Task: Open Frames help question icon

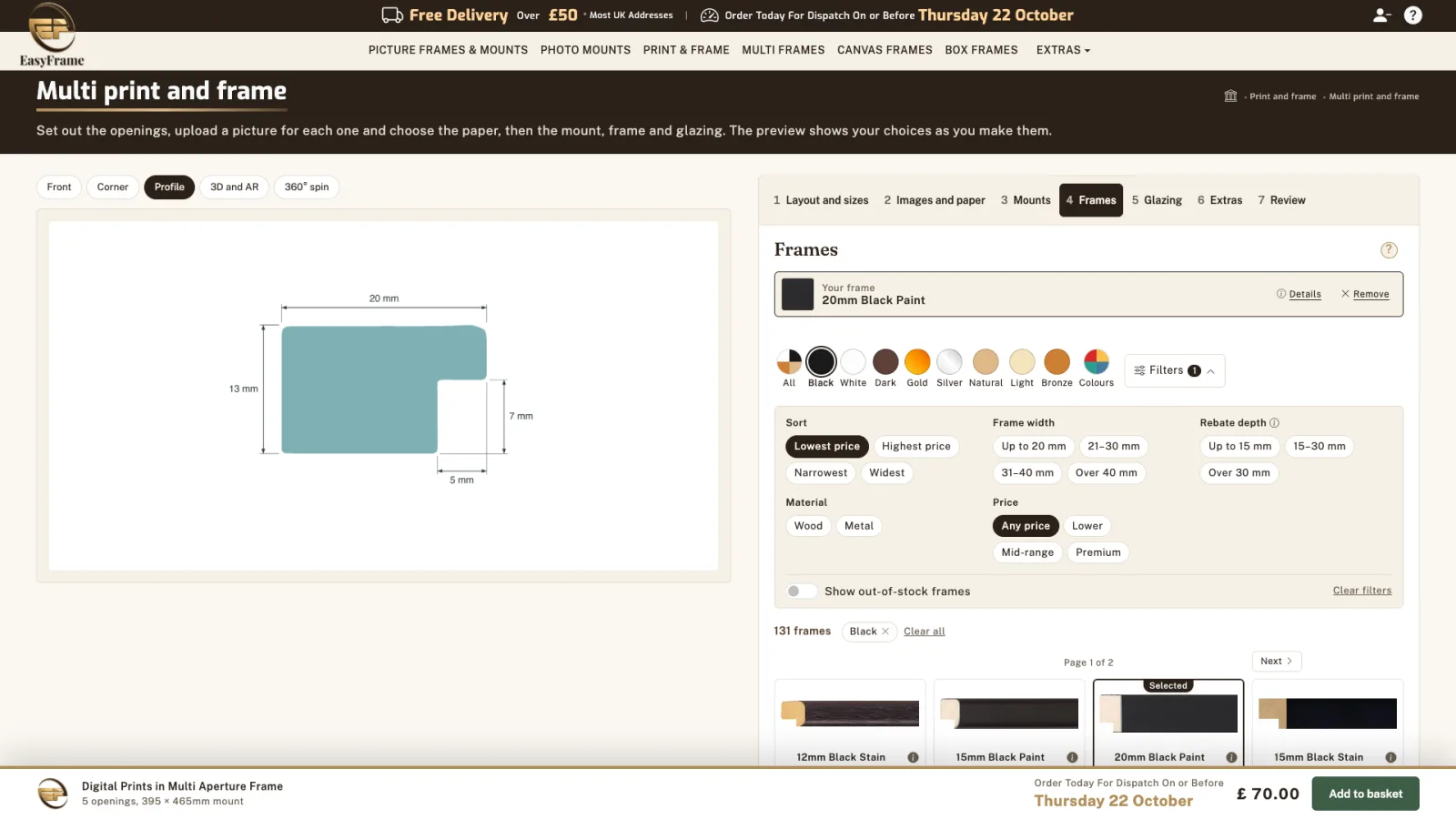Action: pyautogui.click(x=1389, y=250)
